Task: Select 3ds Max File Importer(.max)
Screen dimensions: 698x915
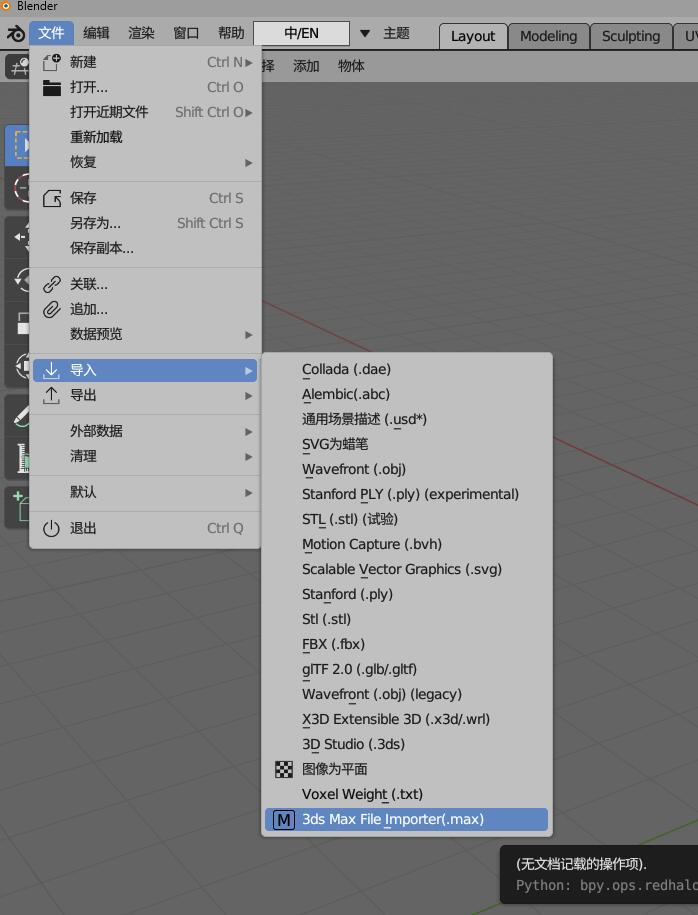Action: [406, 820]
